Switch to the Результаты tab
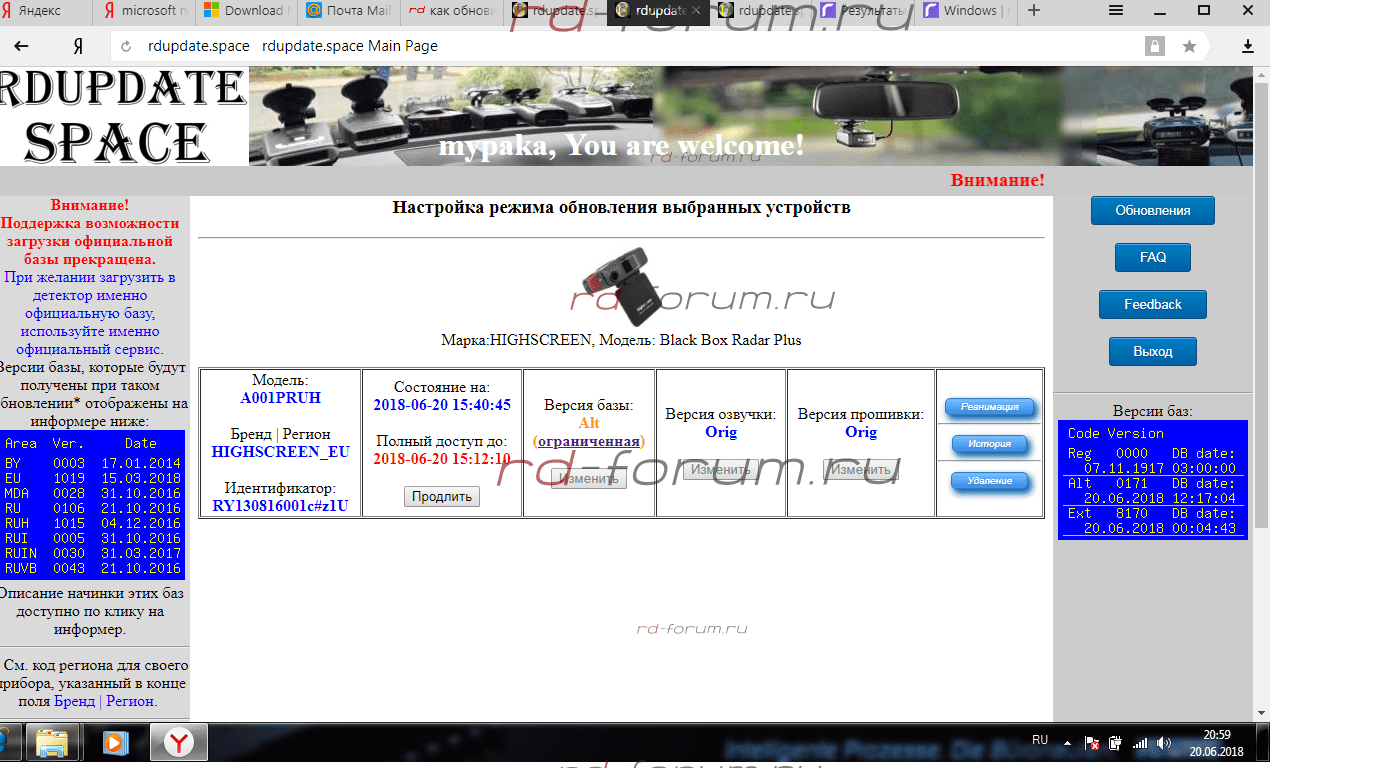 pos(862,10)
